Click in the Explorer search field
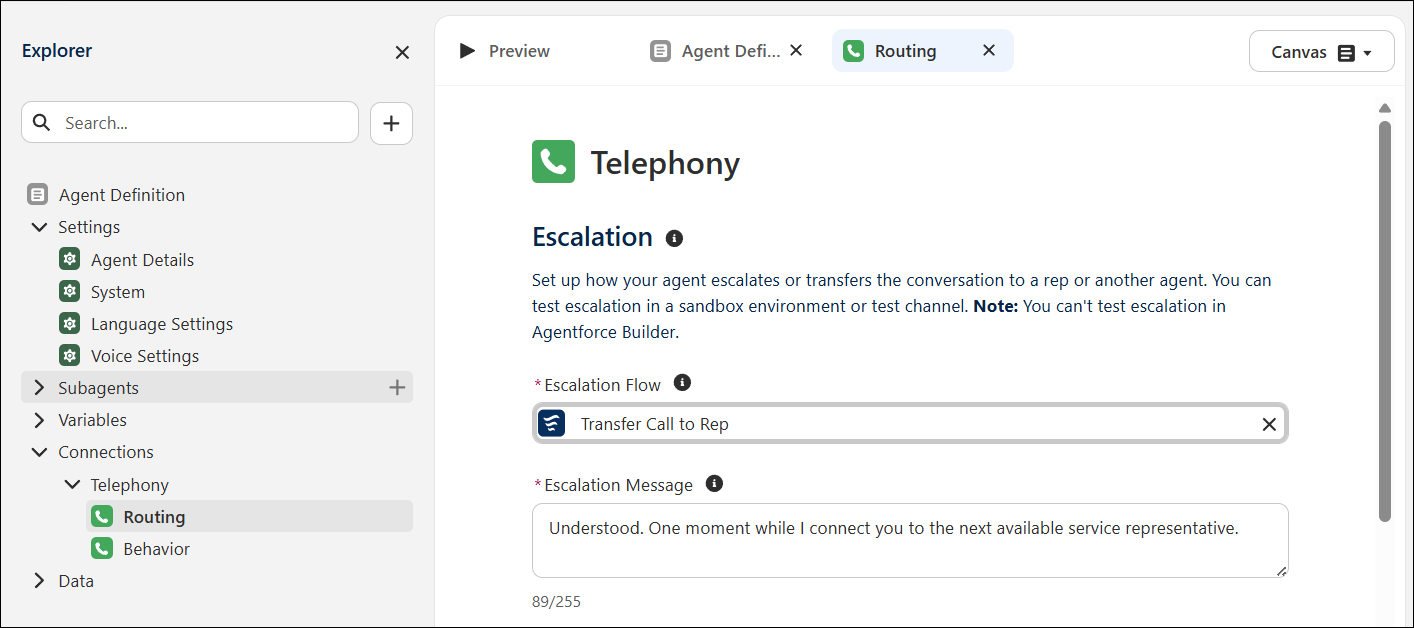 190,123
